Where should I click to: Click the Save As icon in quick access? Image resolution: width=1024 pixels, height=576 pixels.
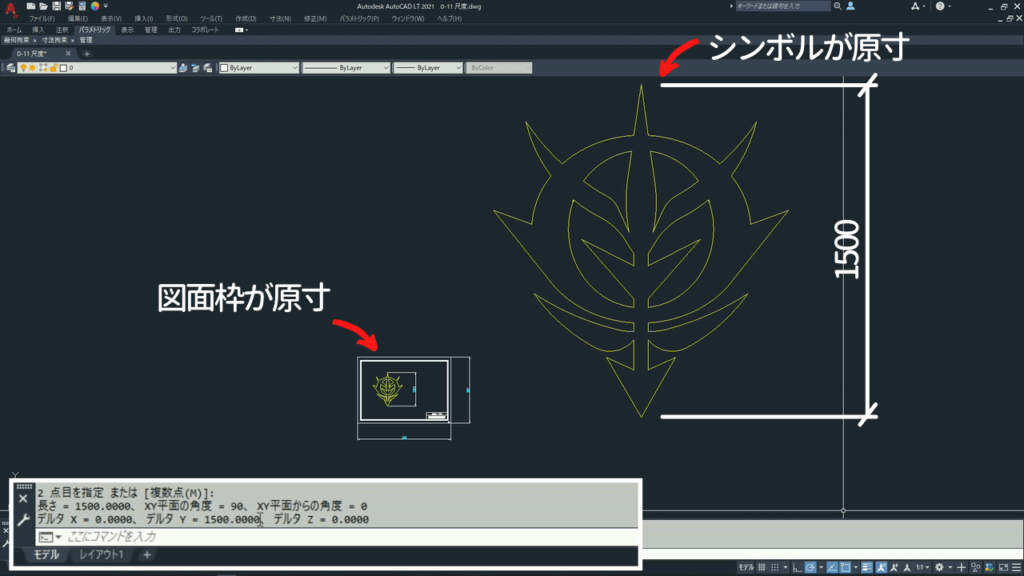coord(69,6)
